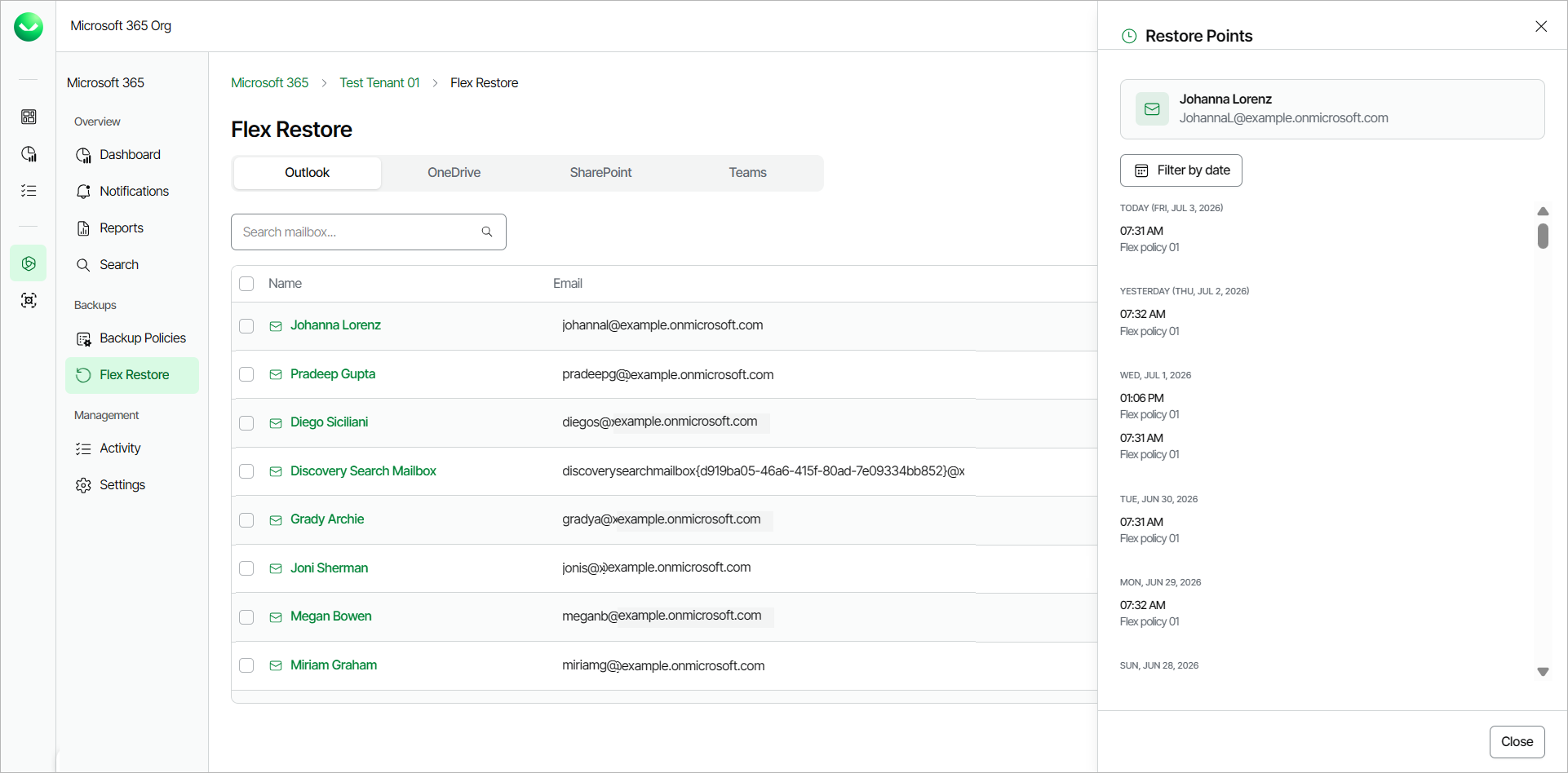Click the Restore Points scrollbar thumb

click(x=1543, y=236)
